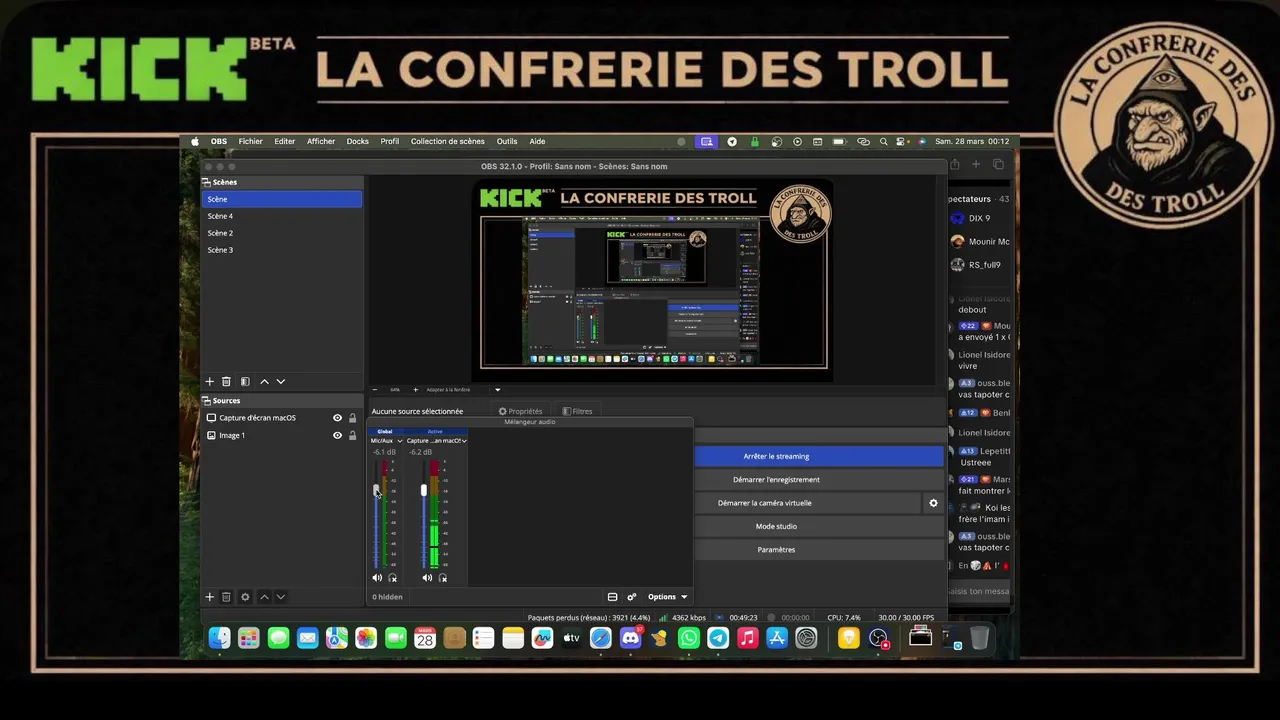Open the Docks menu
The image size is (1280, 720).
click(x=358, y=142)
